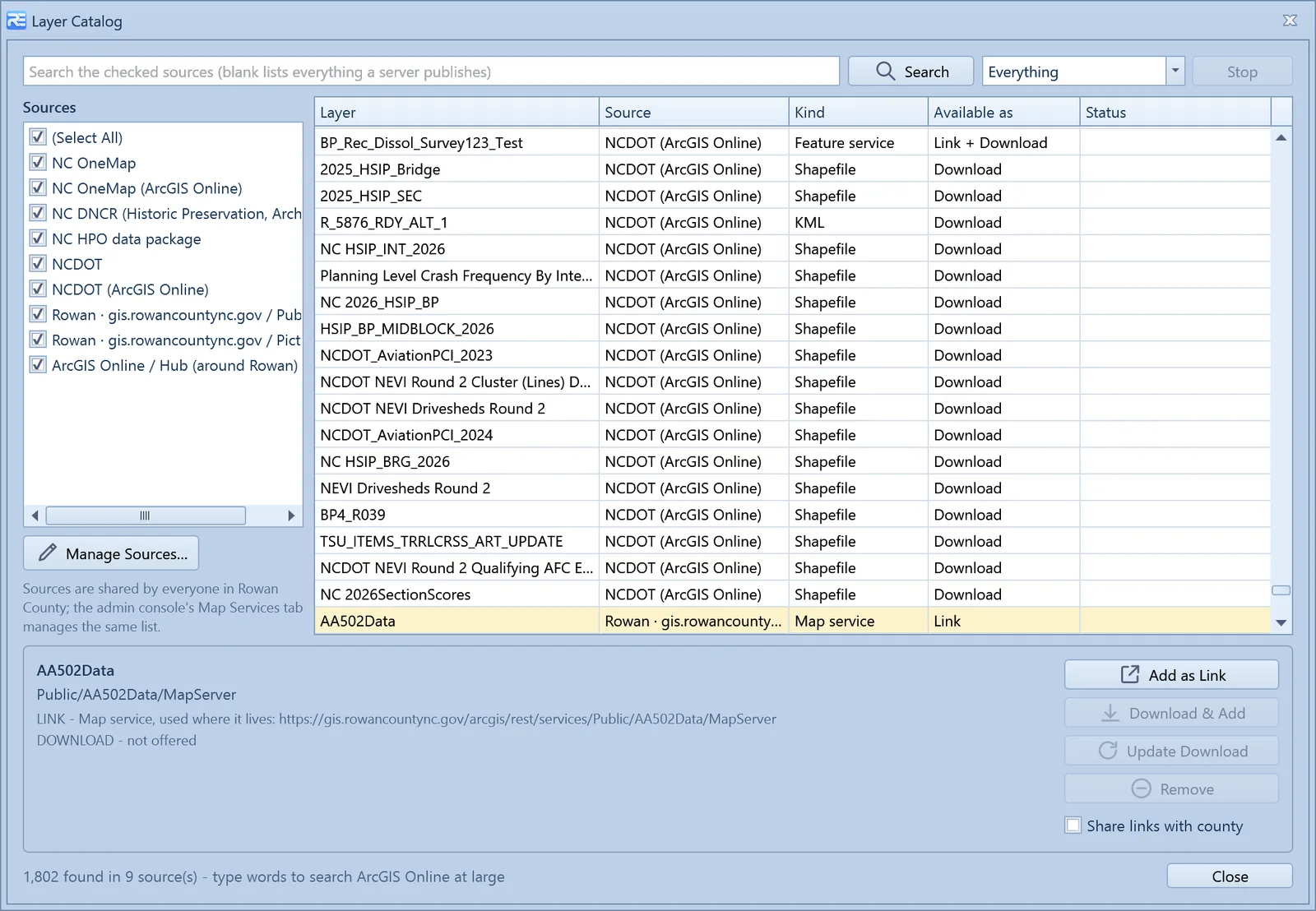The height and width of the screenshot is (911, 1316).
Task: Select the TSU_ITEMS_TRRLCRSS_ART_UPDATE layer
Action: [793, 541]
